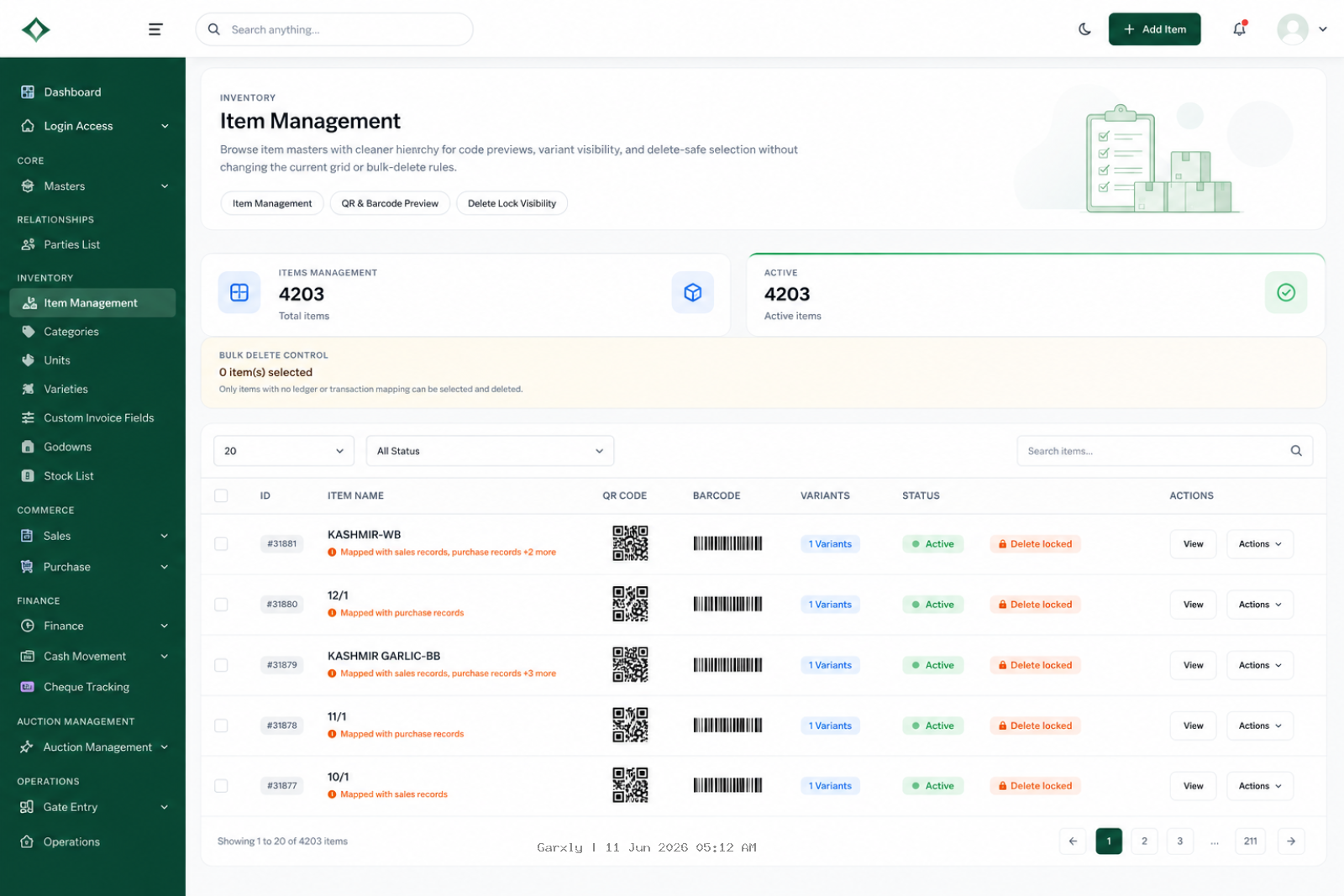Select the Item Management pill tab
The width and height of the screenshot is (1344, 896).
click(x=272, y=203)
